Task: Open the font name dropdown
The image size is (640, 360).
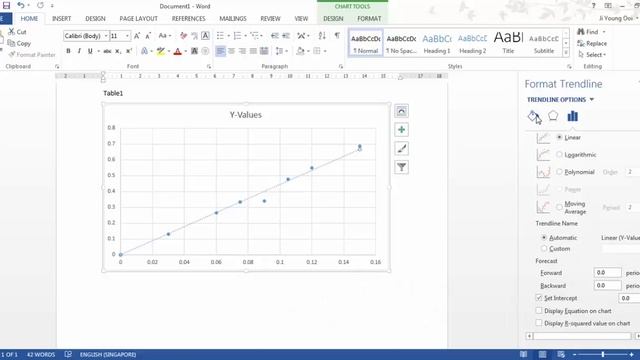Action: click(x=106, y=36)
